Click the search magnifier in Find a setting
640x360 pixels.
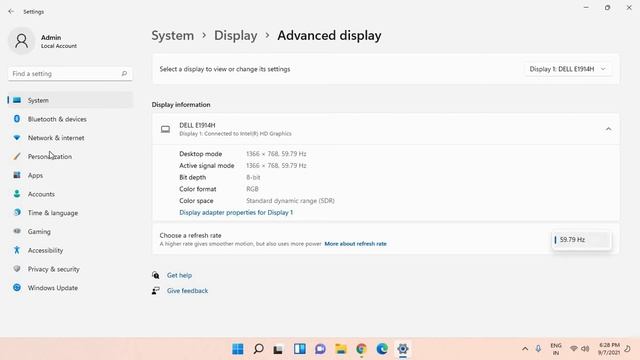[x=124, y=74]
